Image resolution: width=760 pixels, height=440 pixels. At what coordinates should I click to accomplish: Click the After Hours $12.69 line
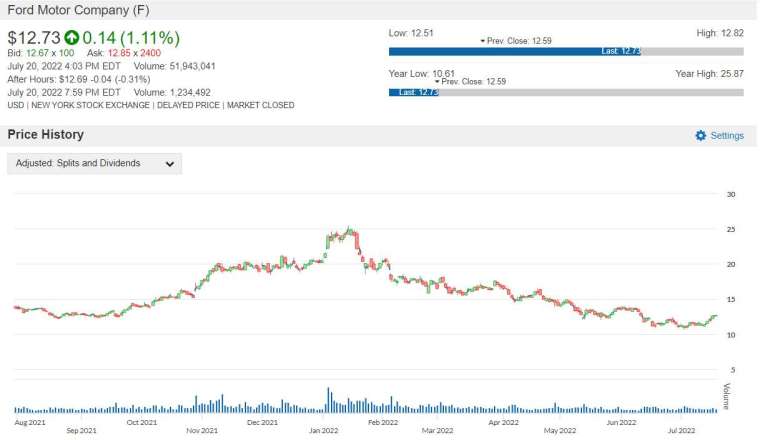coord(79,79)
